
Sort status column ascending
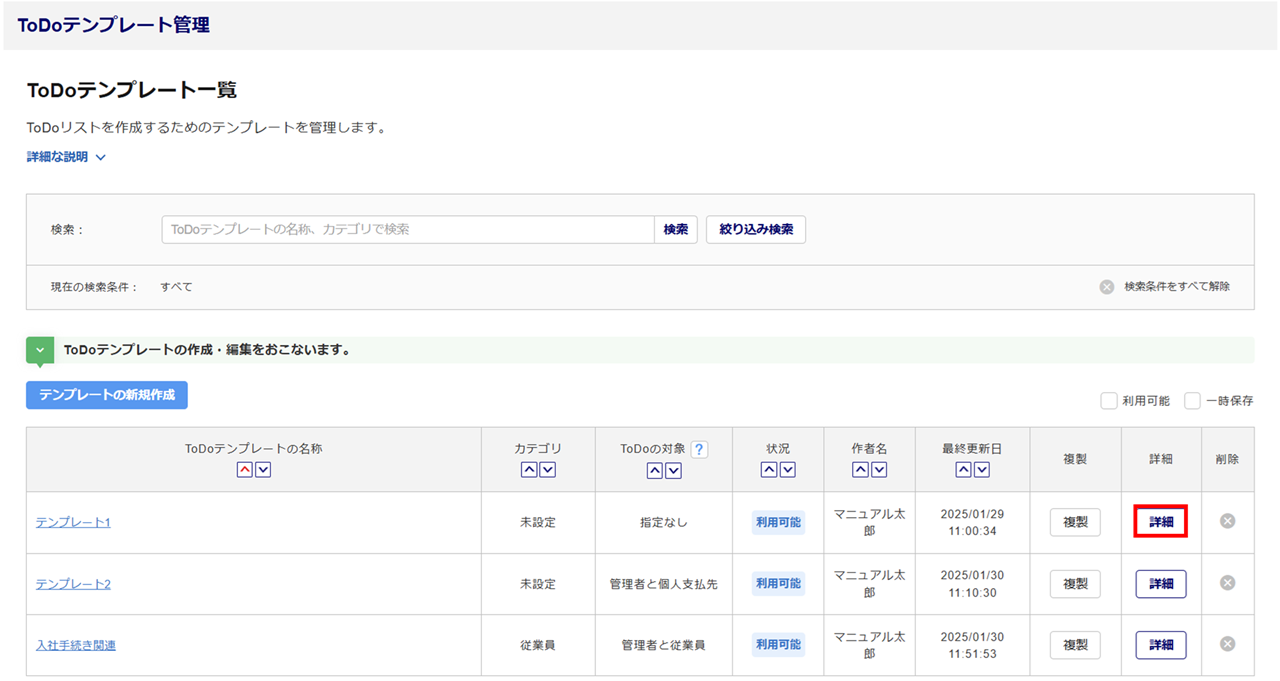tap(769, 470)
